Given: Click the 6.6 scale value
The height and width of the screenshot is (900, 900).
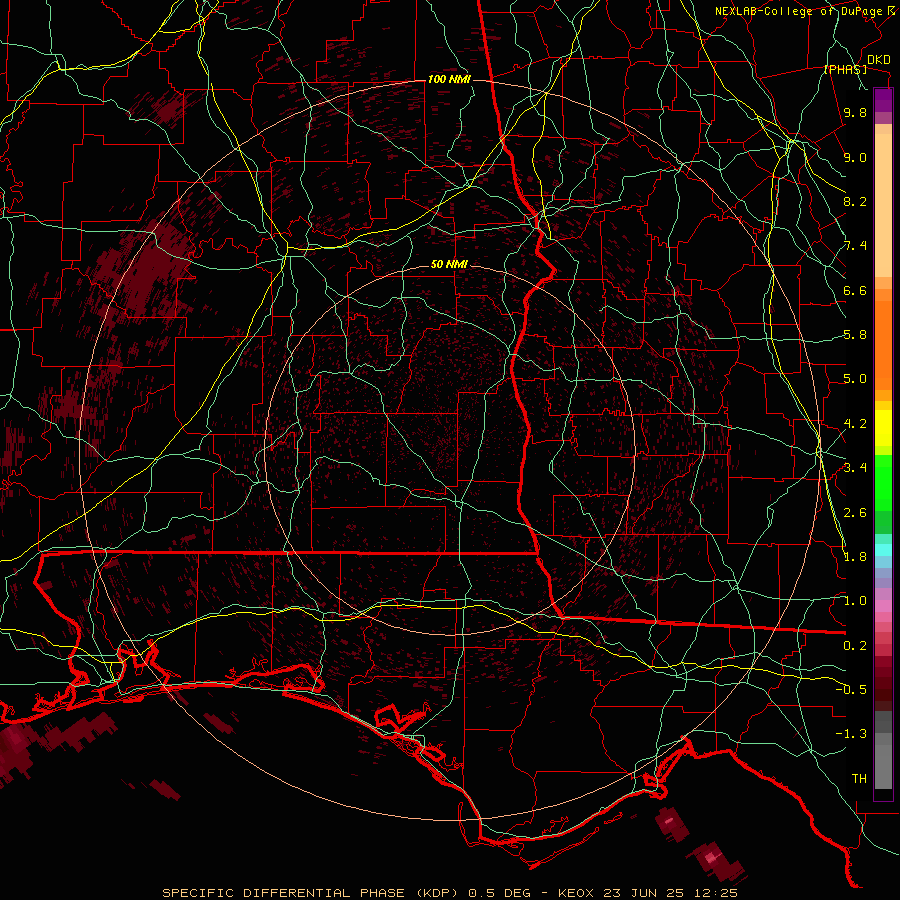Looking at the screenshot, I should click(x=855, y=290).
